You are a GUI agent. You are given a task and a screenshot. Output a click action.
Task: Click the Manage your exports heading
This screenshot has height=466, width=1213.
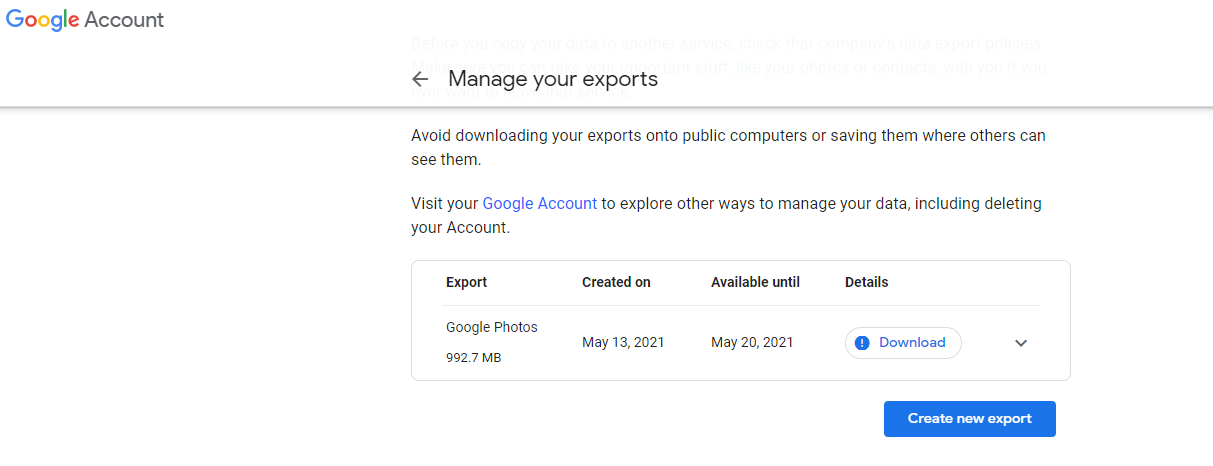pyautogui.click(x=553, y=79)
